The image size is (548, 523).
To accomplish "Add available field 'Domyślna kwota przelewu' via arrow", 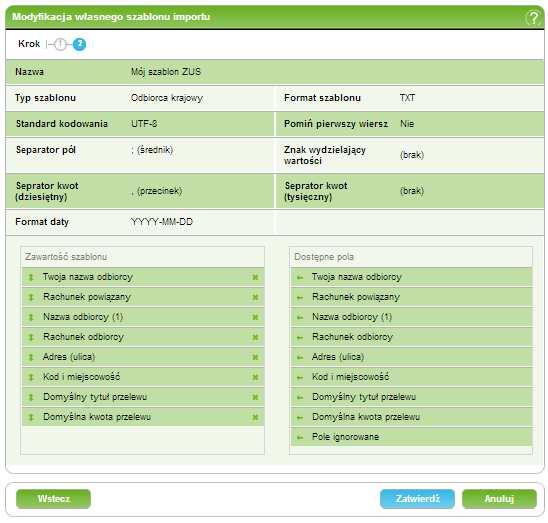I will (x=300, y=417).
